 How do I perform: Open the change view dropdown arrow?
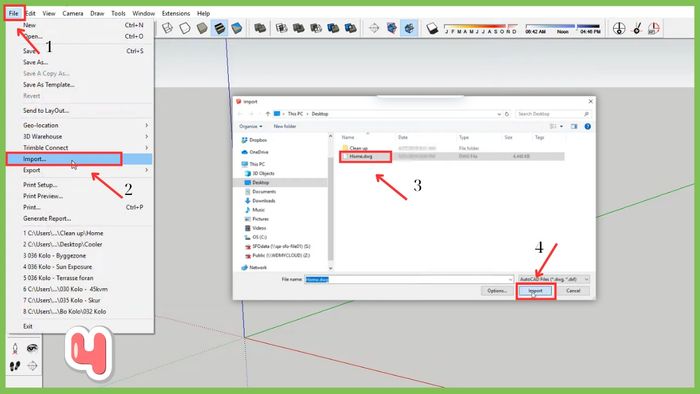pyautogui.click(x=561, y=126)
